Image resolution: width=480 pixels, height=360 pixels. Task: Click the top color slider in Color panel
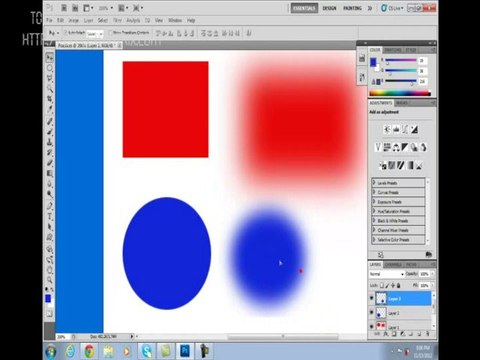tap(401, 60)
